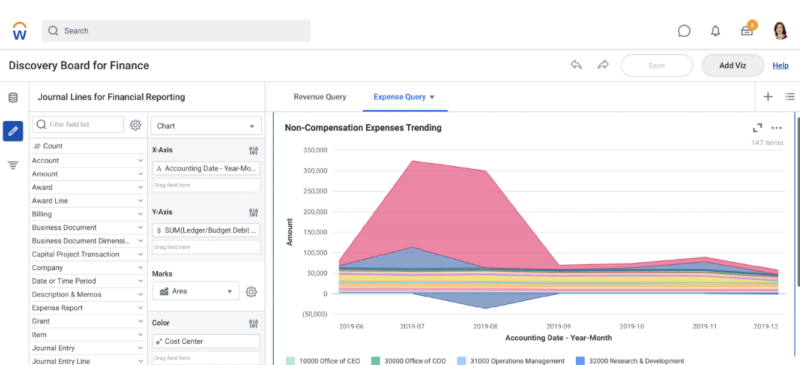Click the Add Viz button
Image resolution: width=800 pixels, height=365 pixels.
click(x=733, y=65)
